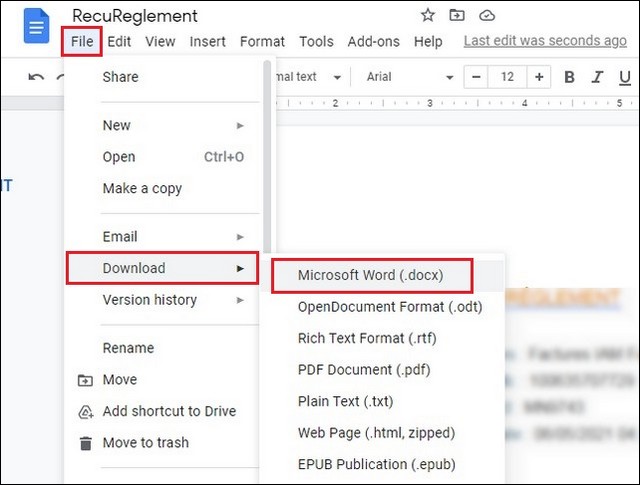This screenshot has height=485, width=640.
Task: Select Rename in the File menu
Action: tap(163, 348)
